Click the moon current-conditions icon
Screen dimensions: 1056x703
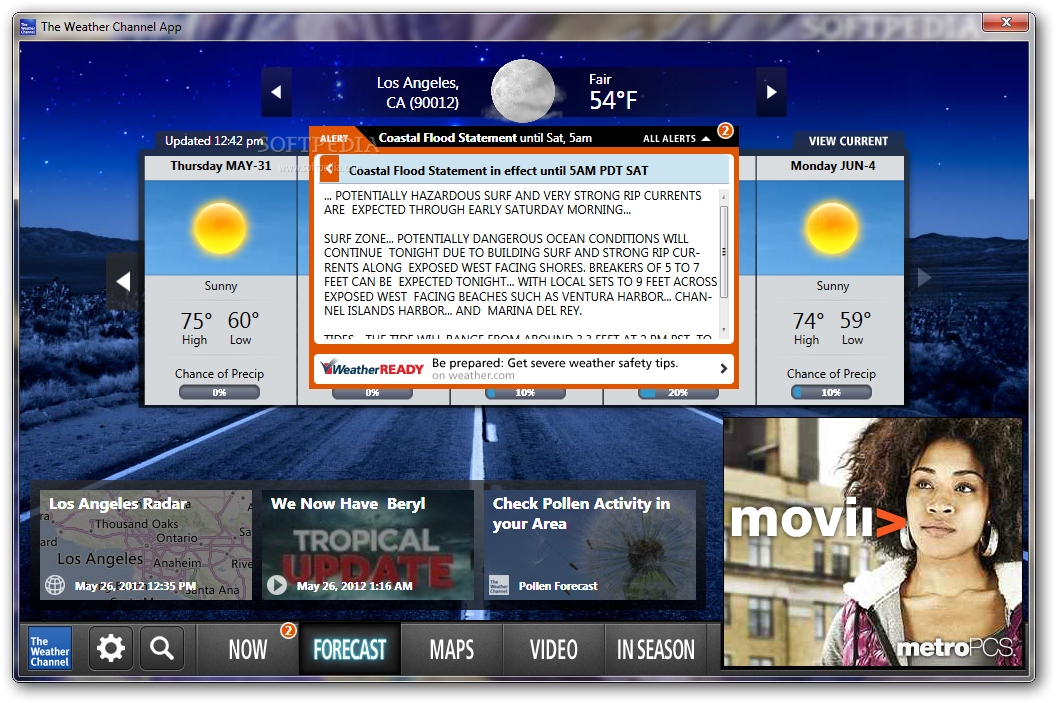pyautogui.click(x=523, y=92)
